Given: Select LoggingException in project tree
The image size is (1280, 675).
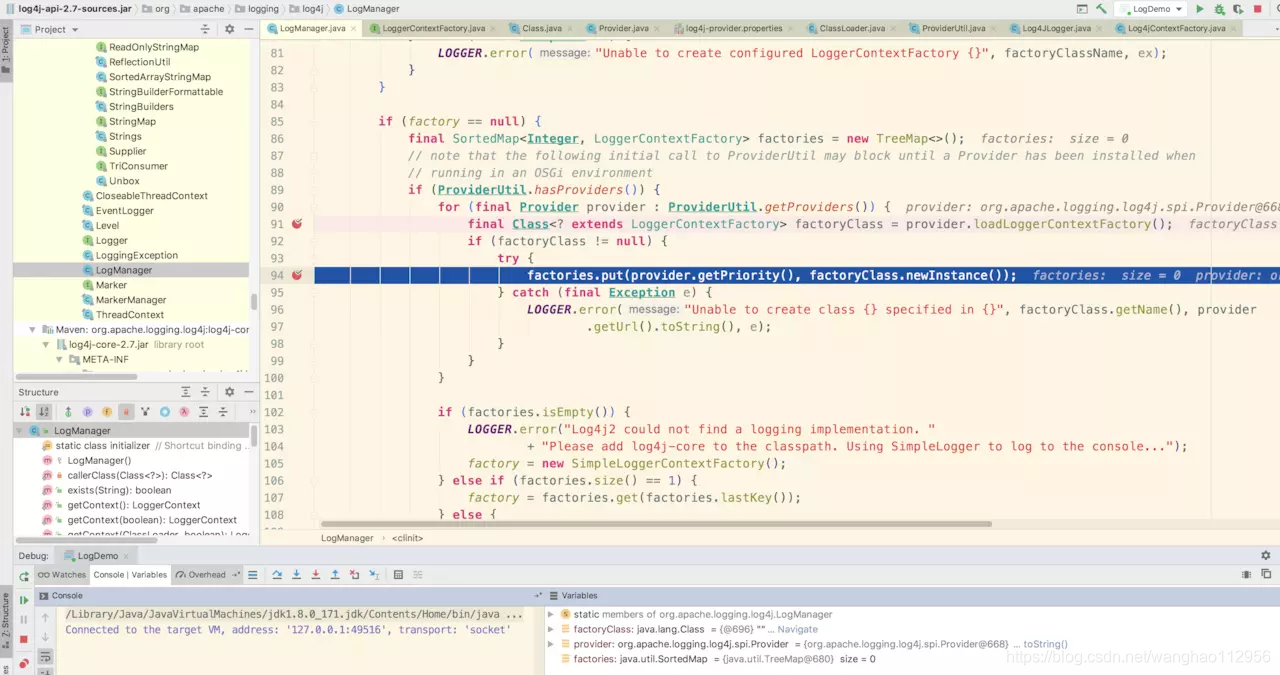Looking at the screenshot, I should coord(136,255).
